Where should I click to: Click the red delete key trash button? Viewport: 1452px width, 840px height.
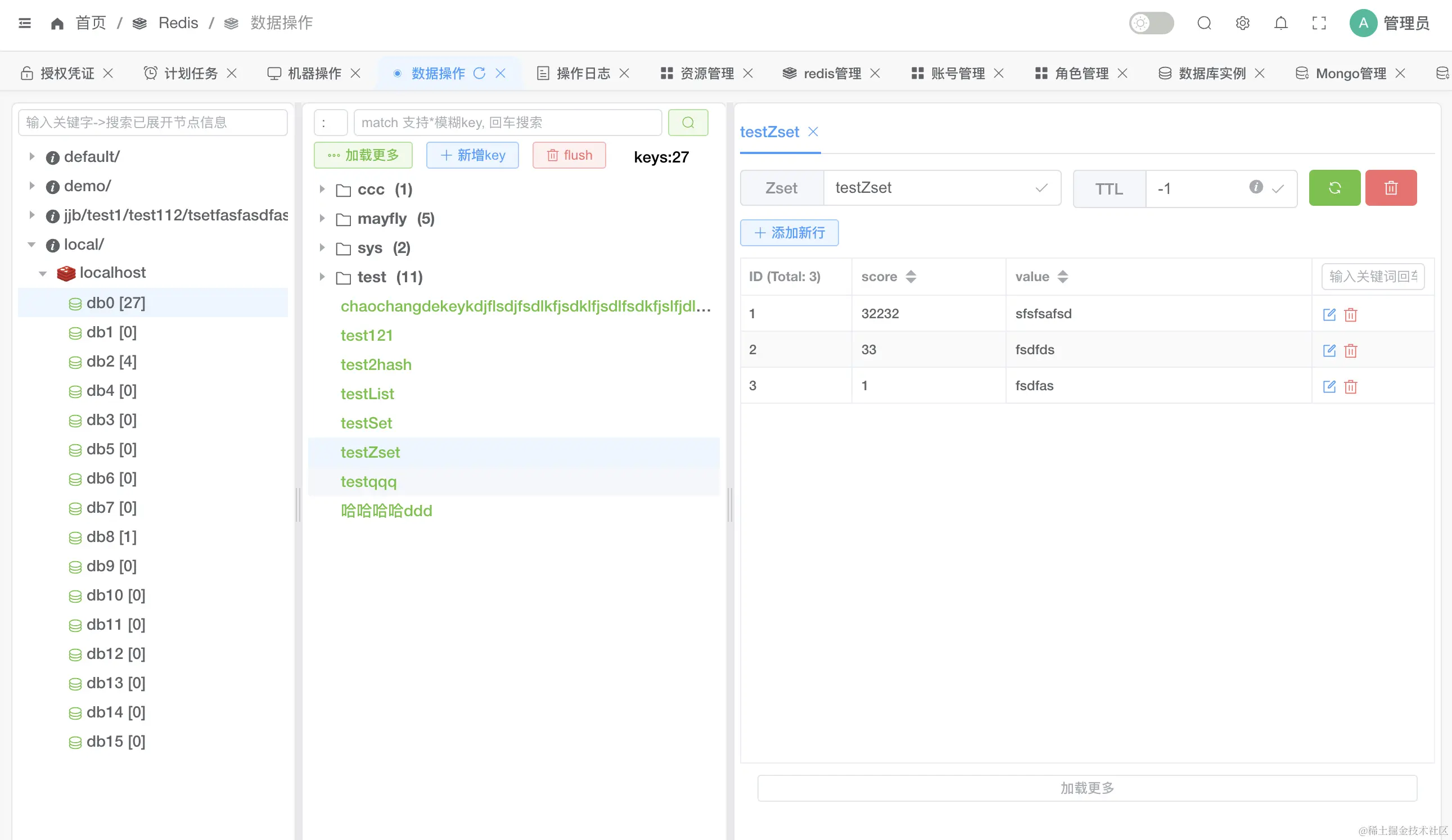point(1390,188)
